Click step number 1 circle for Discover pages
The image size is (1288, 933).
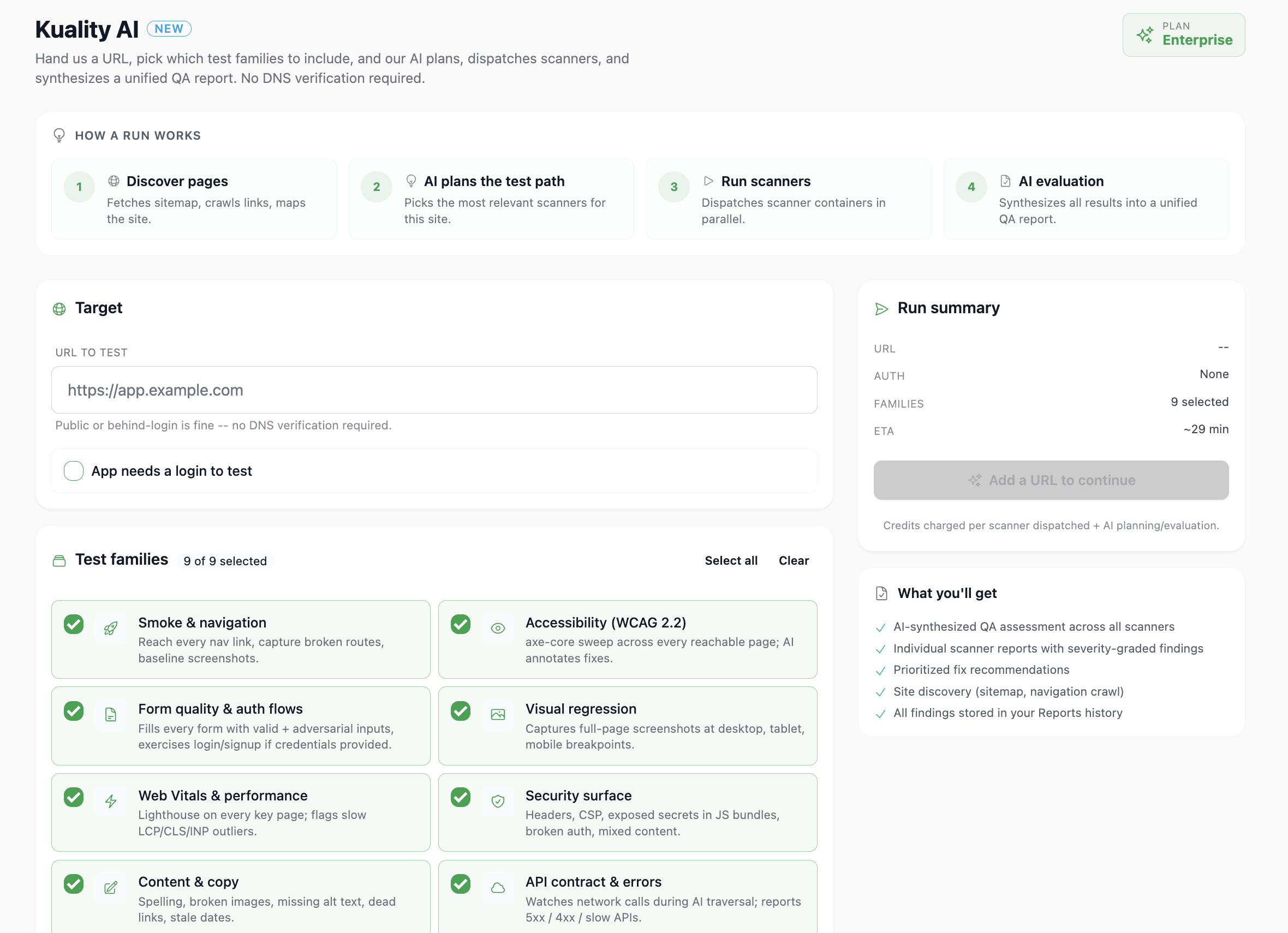[x=79, y=187]
